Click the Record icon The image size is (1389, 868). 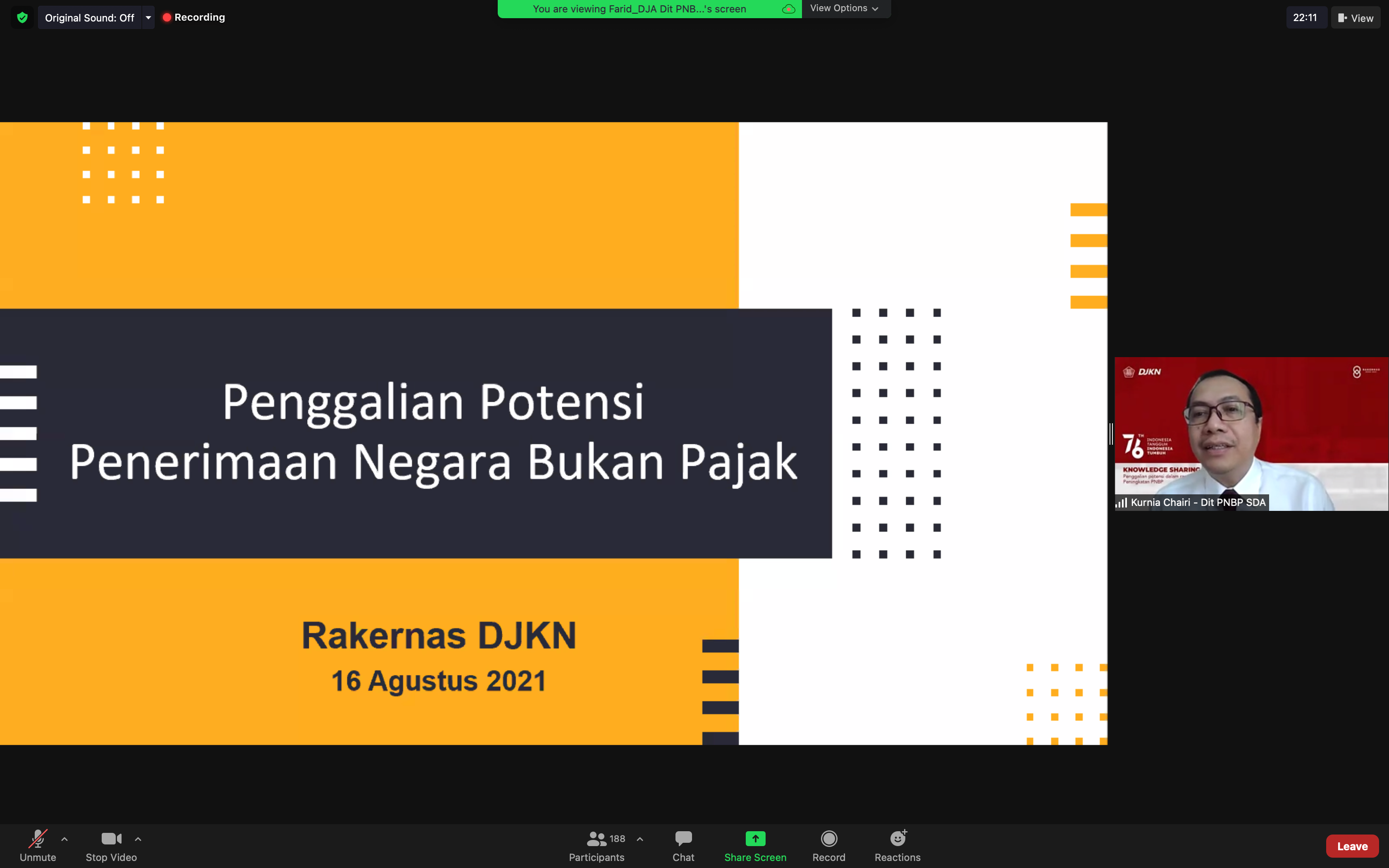point(829,839)
